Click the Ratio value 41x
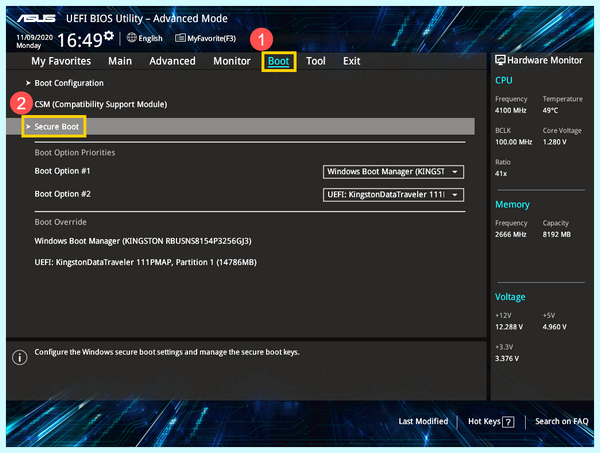600x453 pixels. pyautogui.click(x=501, y=174)
